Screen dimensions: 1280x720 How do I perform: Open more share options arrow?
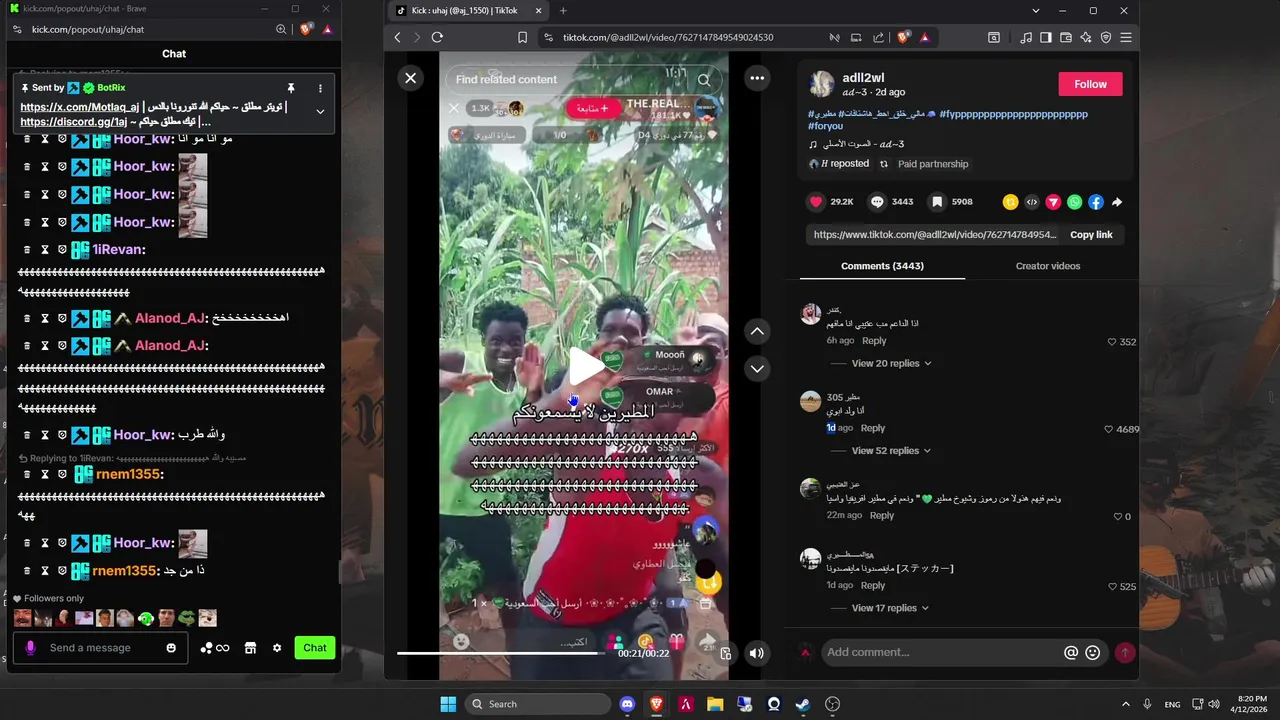click(1117, 202)
